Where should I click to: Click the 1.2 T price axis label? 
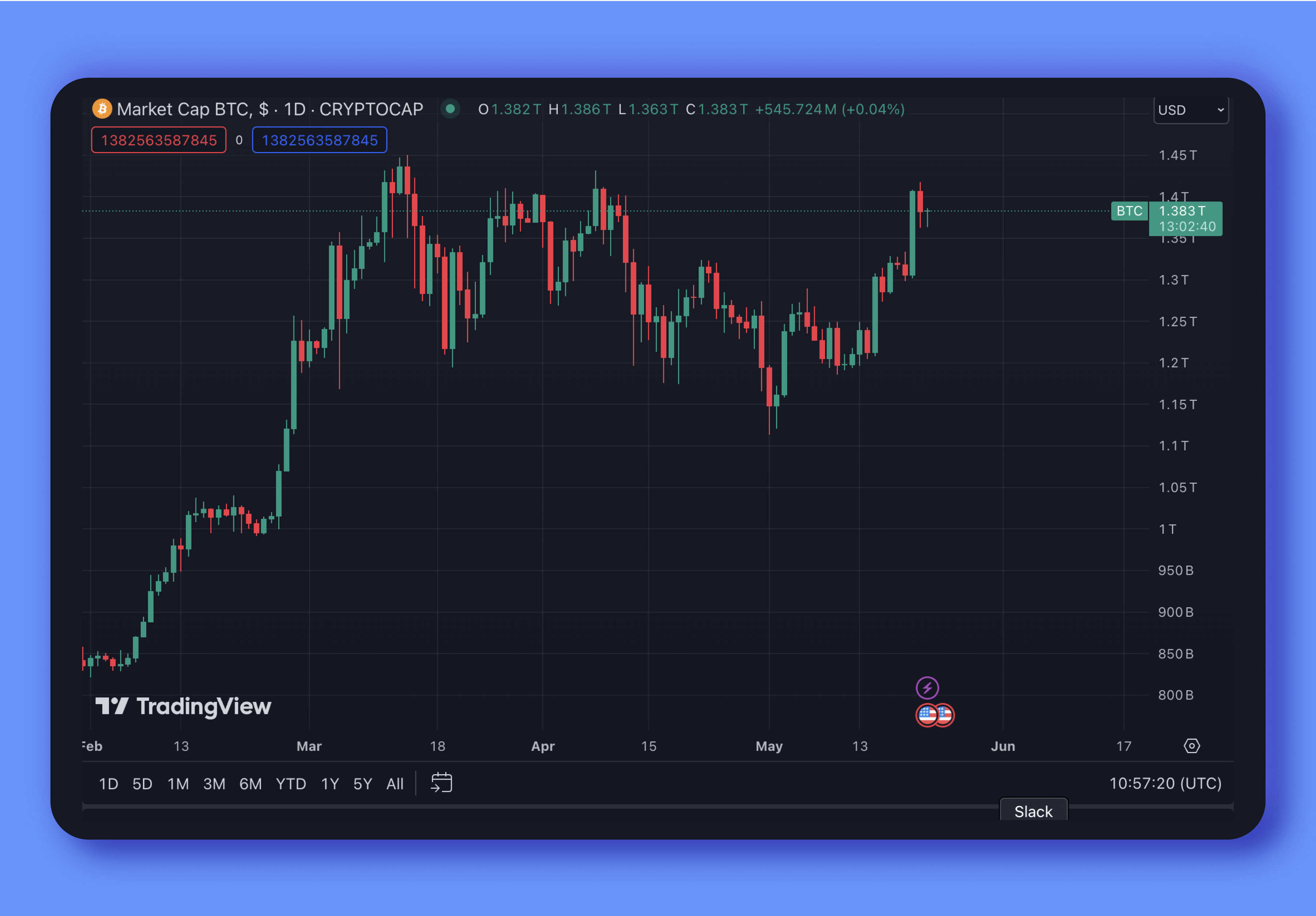[1173, 362]
